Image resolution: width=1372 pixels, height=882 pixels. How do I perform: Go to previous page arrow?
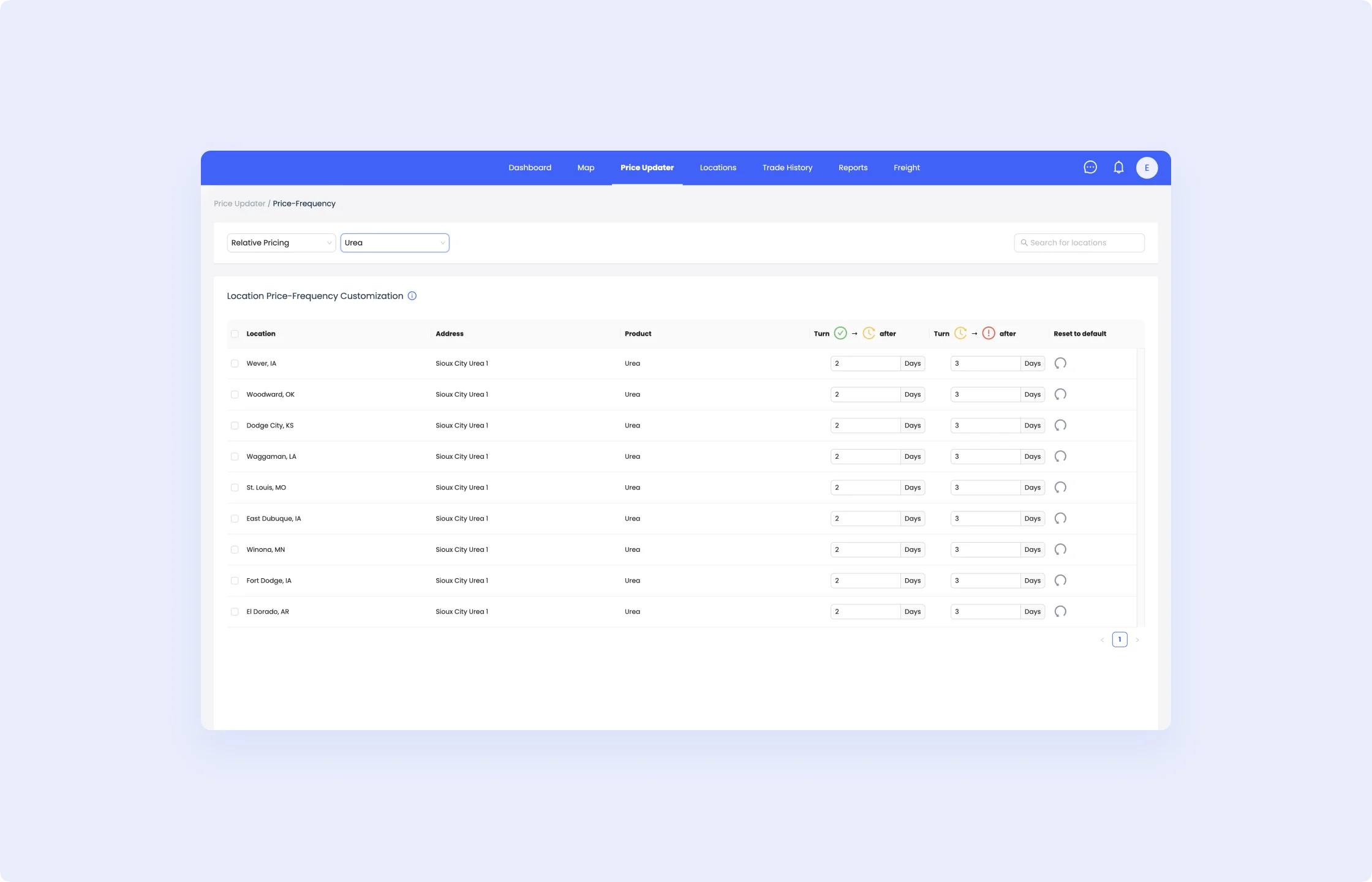tap(1102, 639)
